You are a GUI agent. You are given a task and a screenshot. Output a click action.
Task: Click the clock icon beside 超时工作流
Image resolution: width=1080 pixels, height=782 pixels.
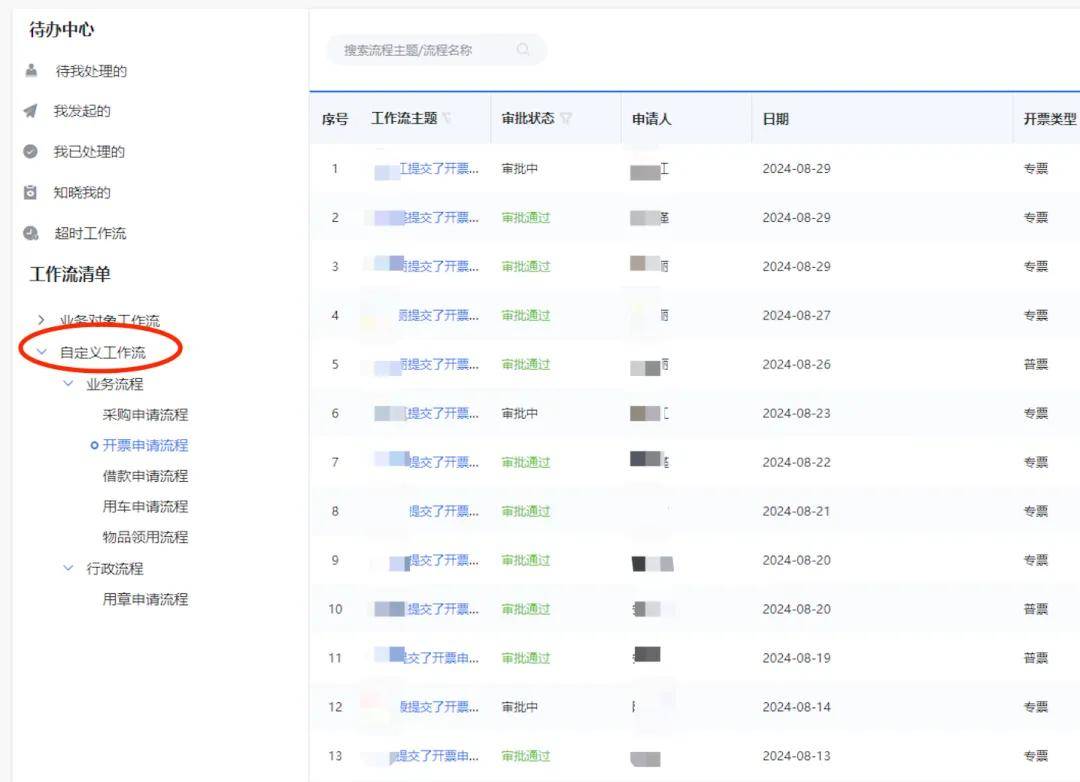31,233
